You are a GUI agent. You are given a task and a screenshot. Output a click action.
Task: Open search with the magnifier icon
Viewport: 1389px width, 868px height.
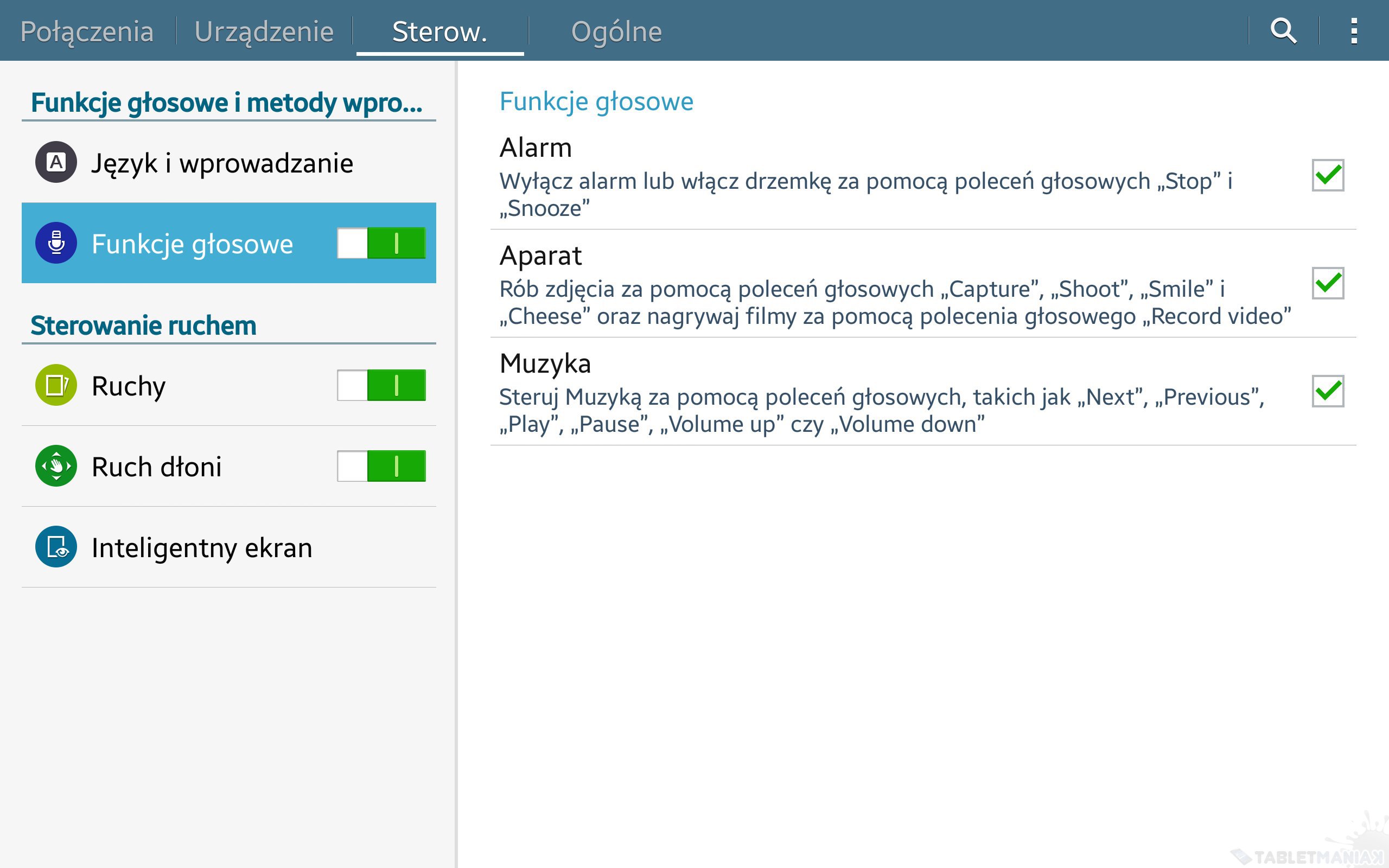pos(1283,31)
